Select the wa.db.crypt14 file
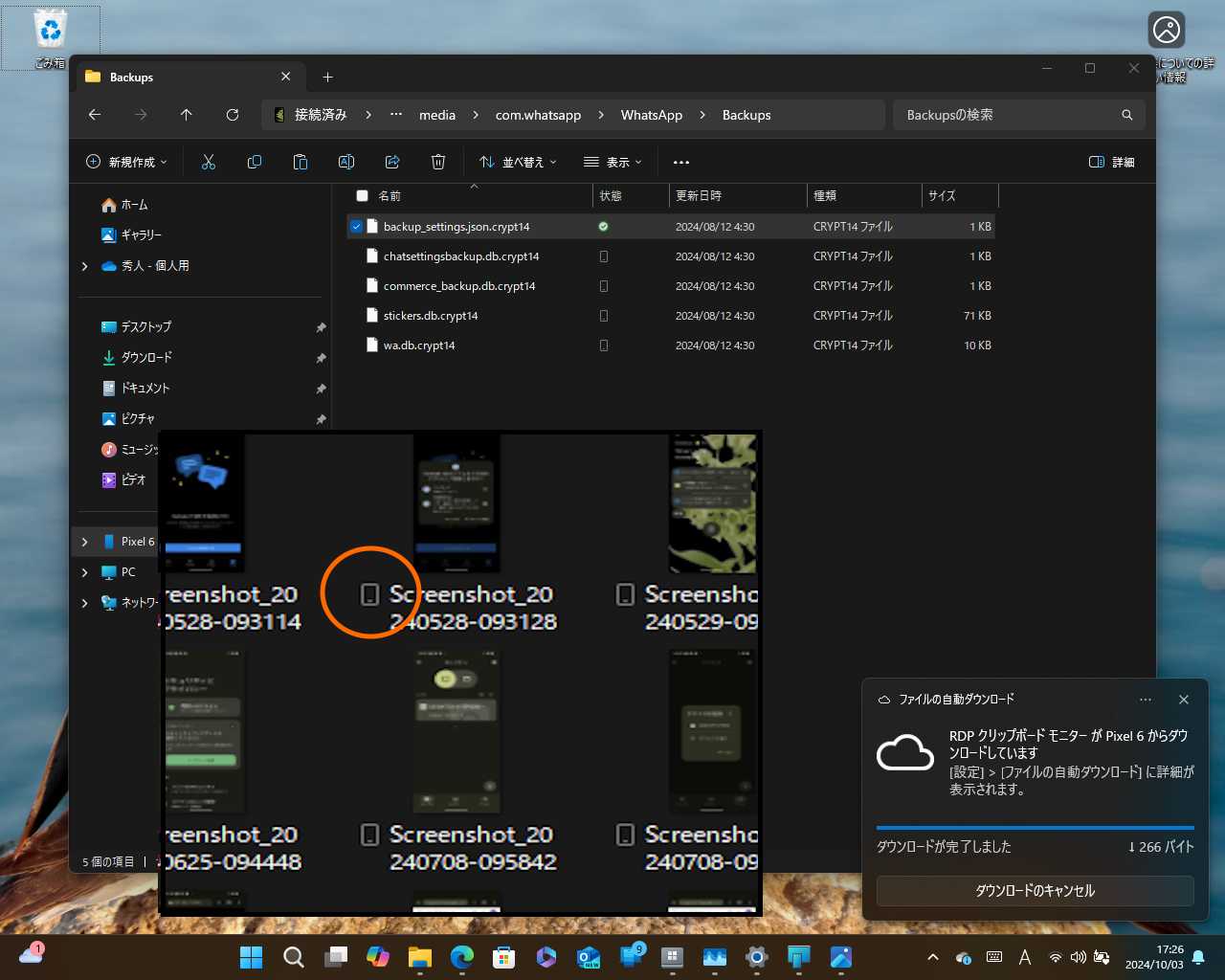The image size is (1225, 980). (670, 345)
